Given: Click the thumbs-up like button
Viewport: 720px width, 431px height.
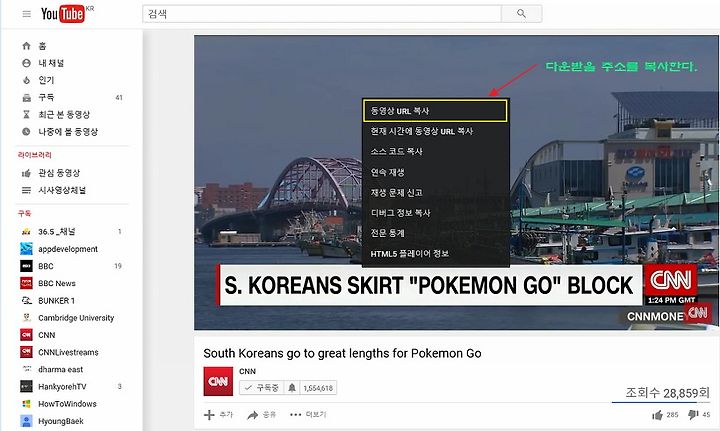Looking at the screenshot, I should coord(665,415).
